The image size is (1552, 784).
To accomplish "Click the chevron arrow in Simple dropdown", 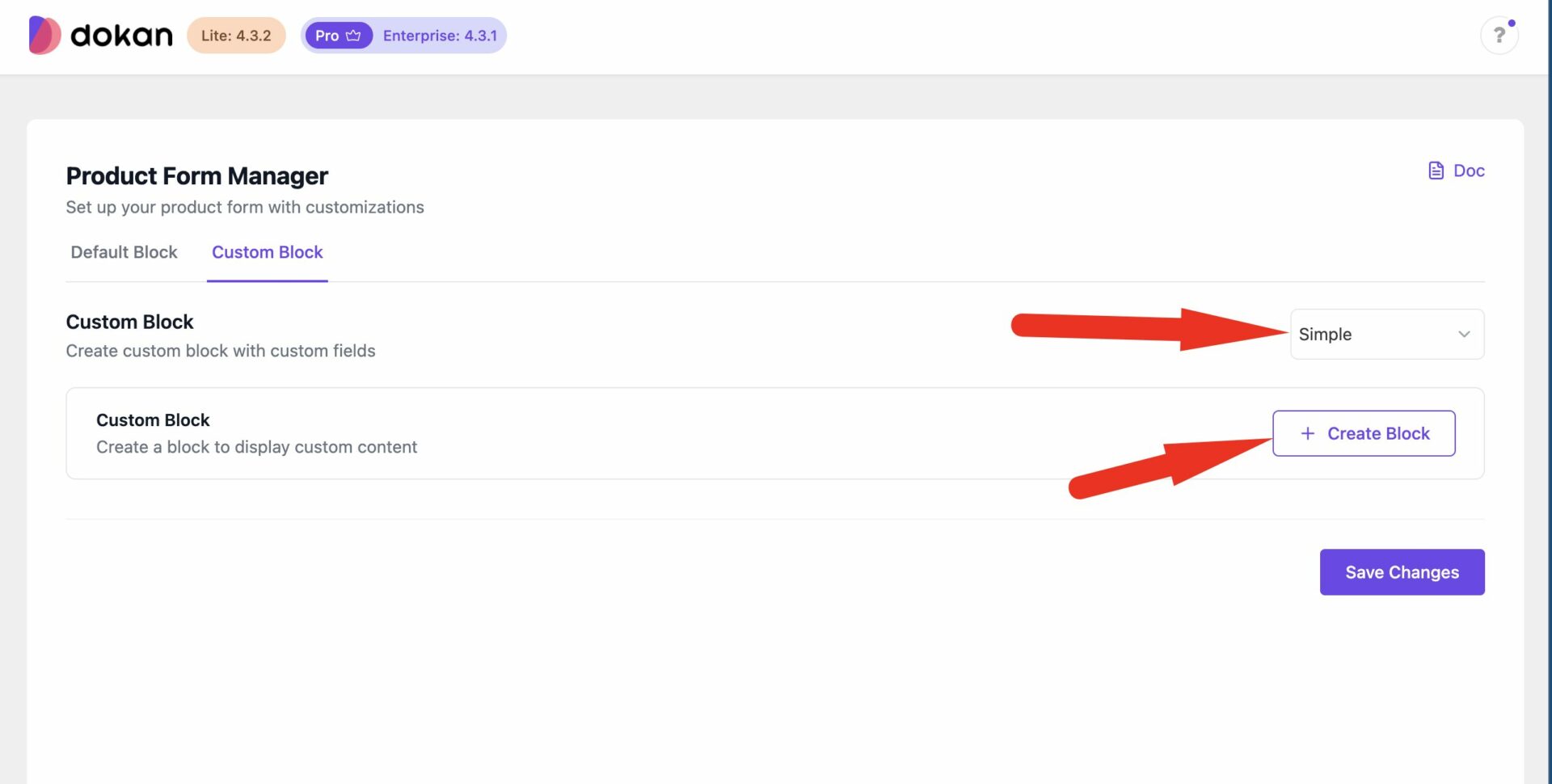I will tap(1464, 335).
